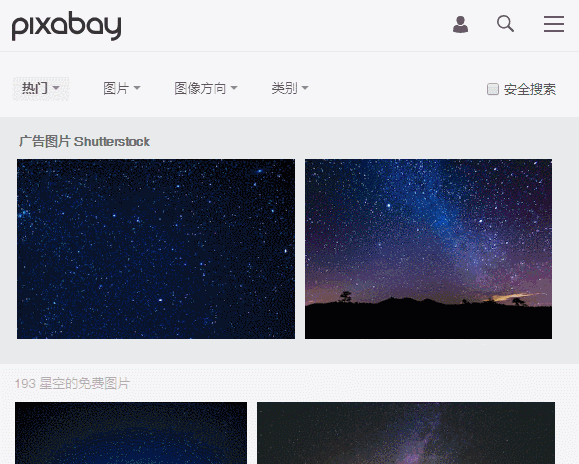Open the user account icon
The image size is (579, 464).
pyautogui.click(x=460, y=24)
